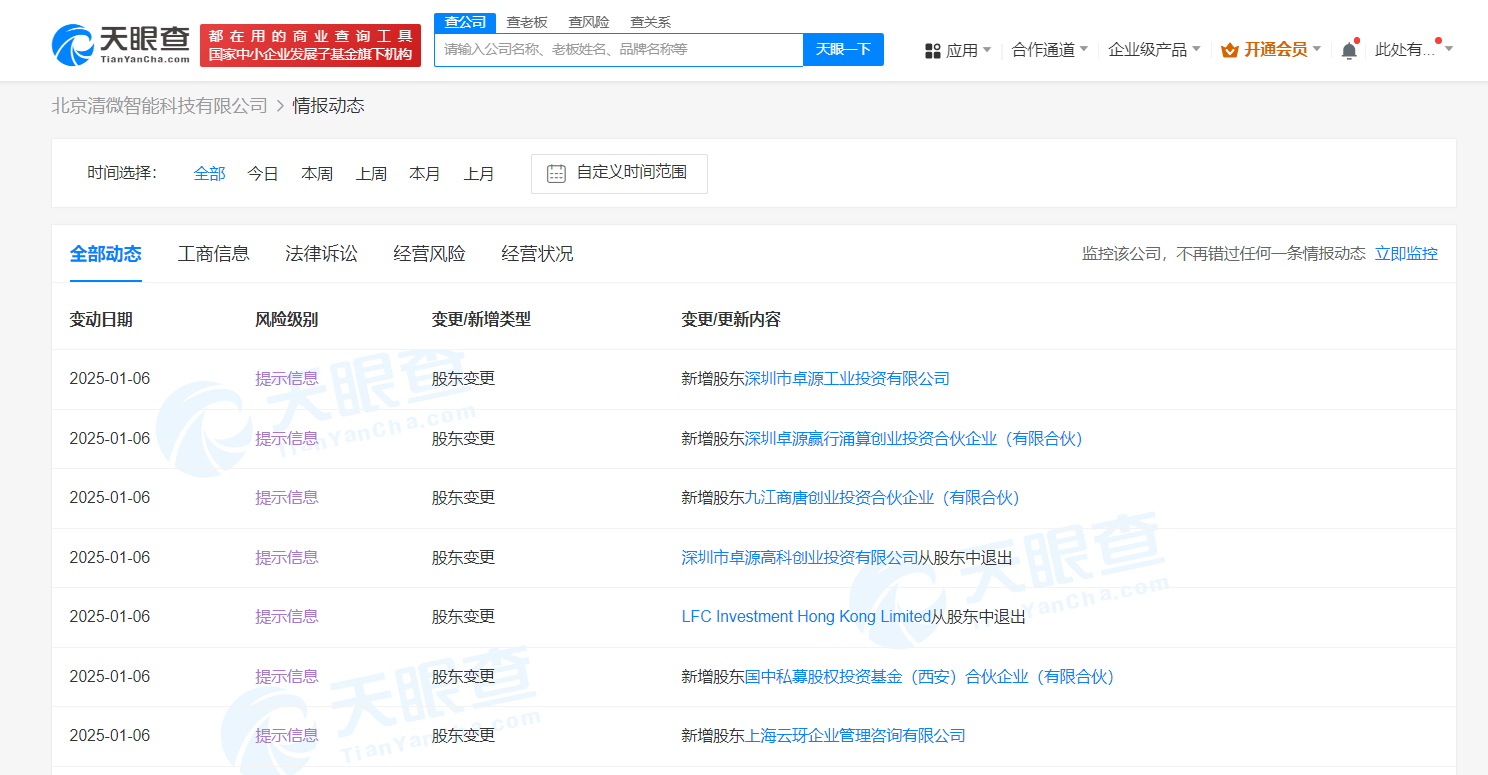Open LFC Investment Hong Kong Limited link
The width and height of the screenshot is (1488, 775).
click(807, 616)
